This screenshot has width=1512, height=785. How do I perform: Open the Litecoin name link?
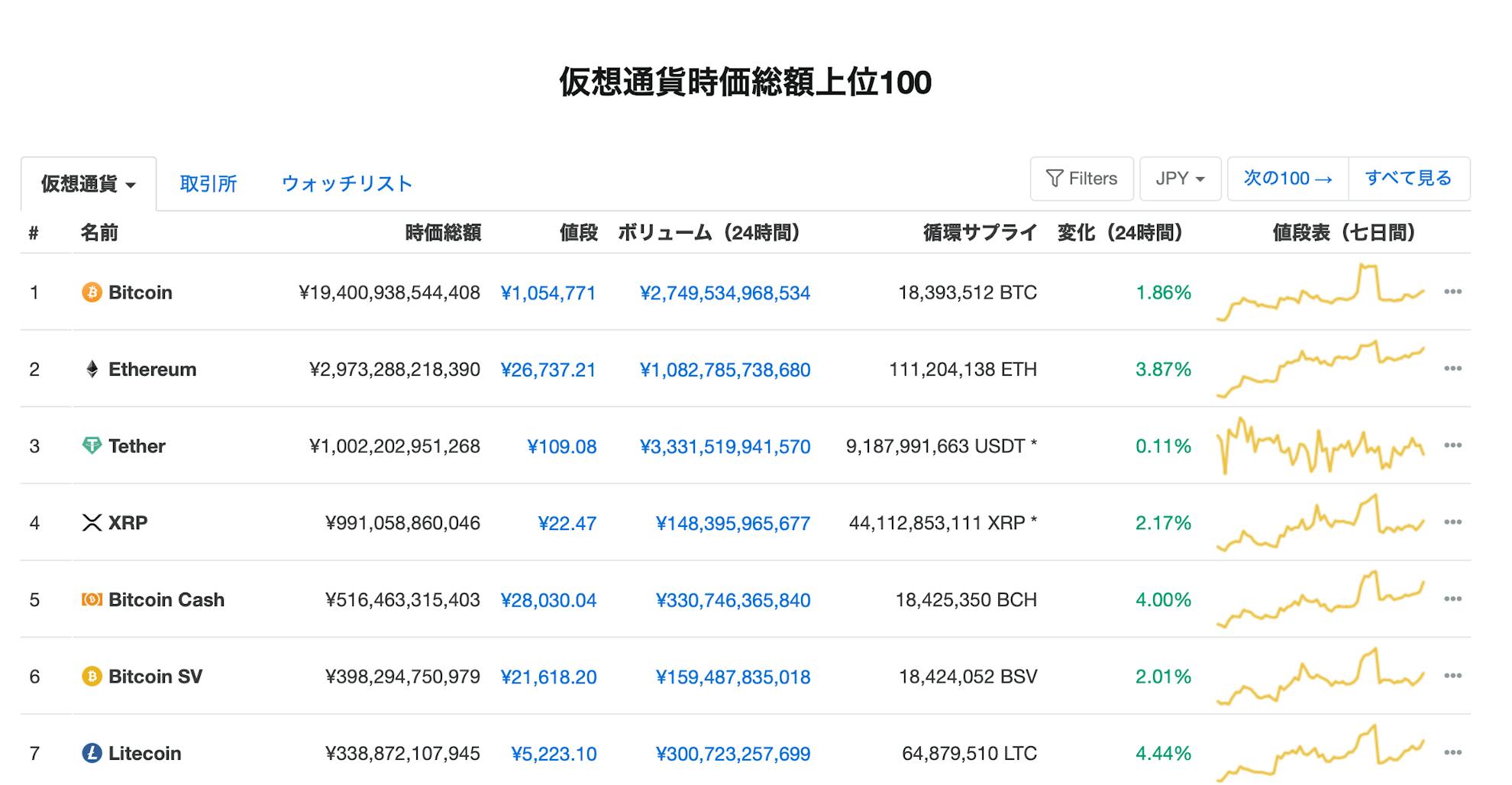pos(145,754)
